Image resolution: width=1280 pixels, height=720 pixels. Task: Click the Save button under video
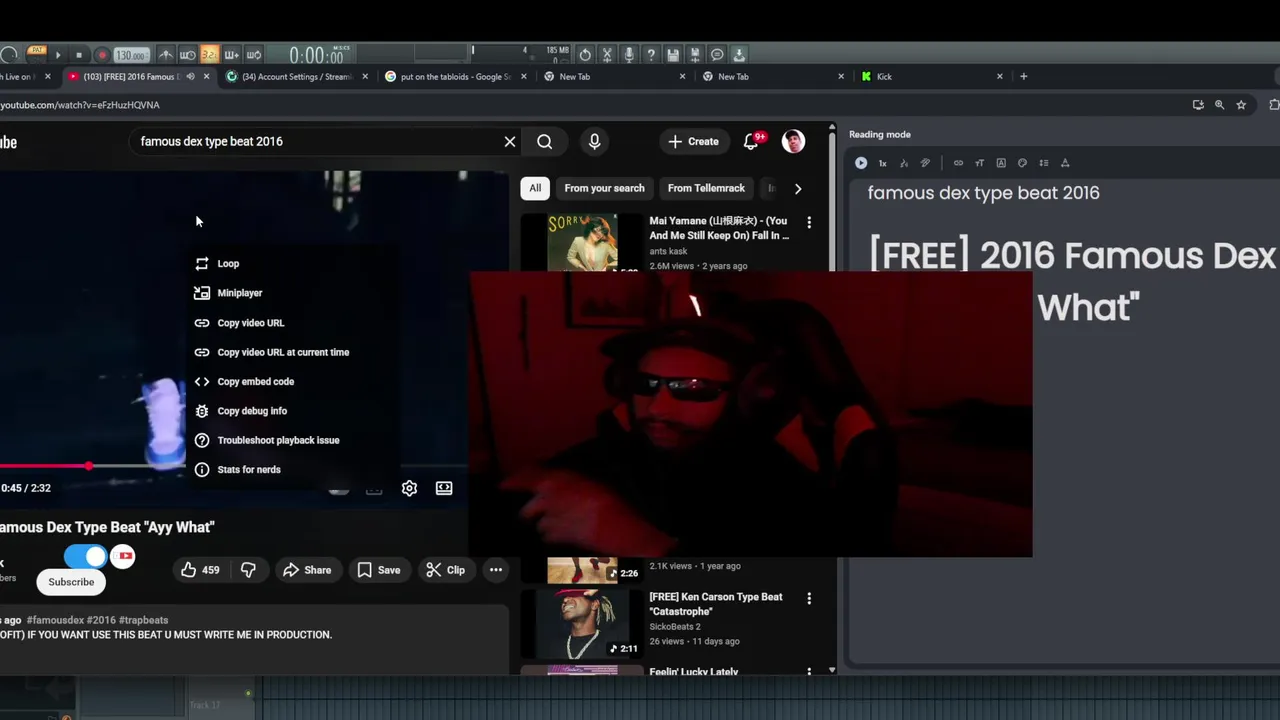[379, 570]
